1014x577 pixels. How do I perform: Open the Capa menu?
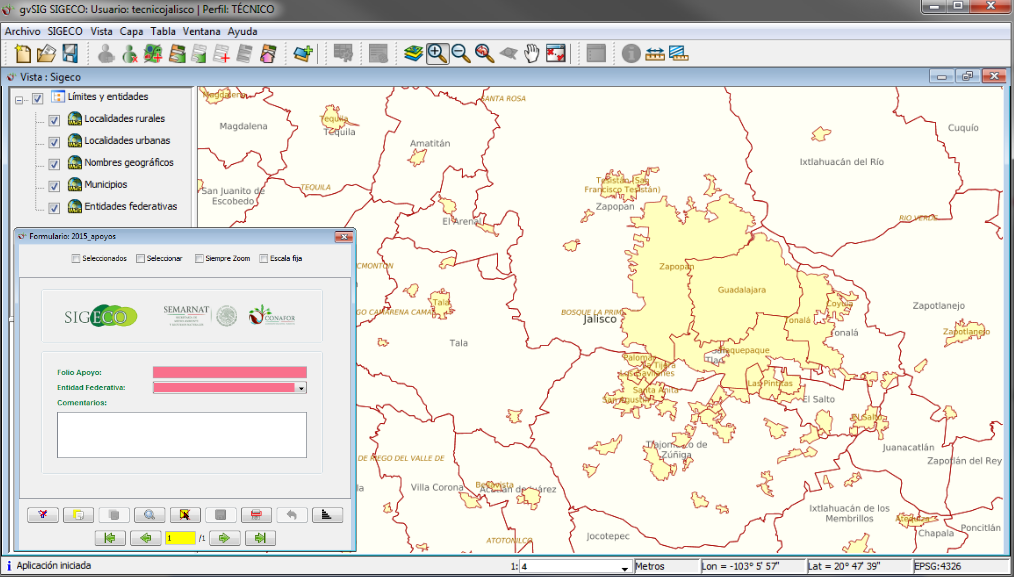131,31
